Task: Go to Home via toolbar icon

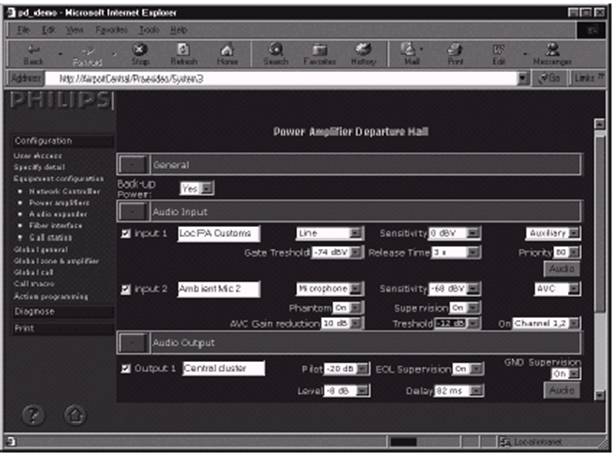Action: click(x=227, y=53)
